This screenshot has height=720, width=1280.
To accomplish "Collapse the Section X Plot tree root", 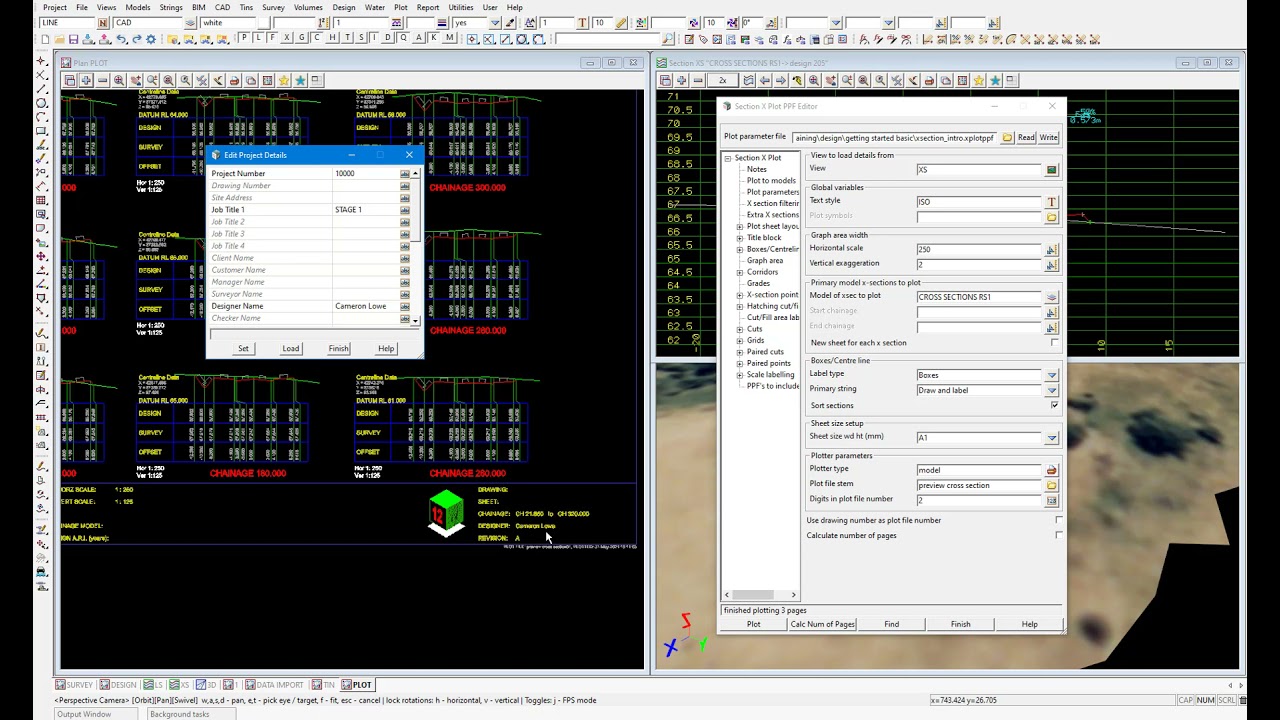I will tap(728, 158).
